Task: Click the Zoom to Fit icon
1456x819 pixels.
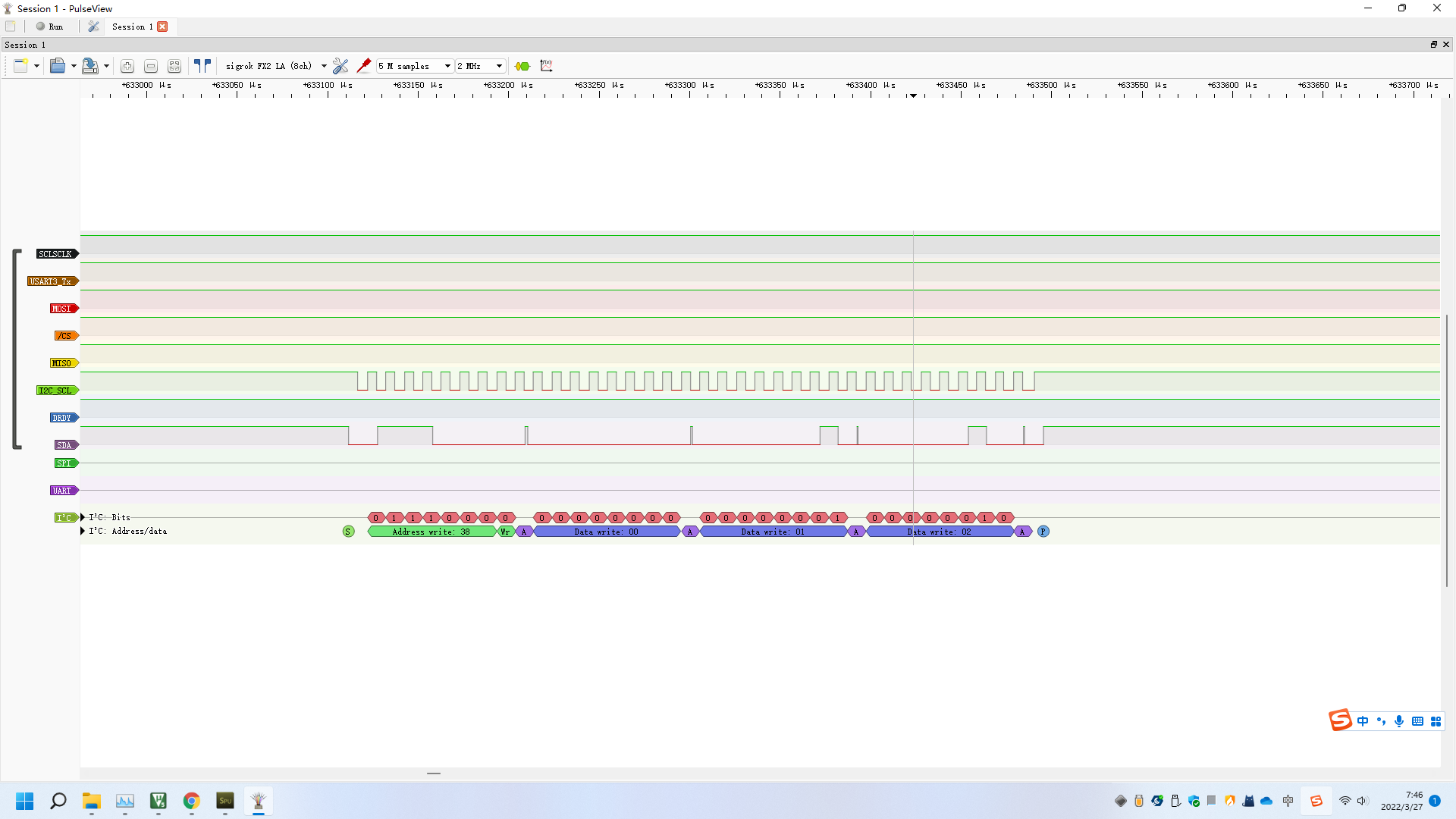Action: (x=174, y=67)
